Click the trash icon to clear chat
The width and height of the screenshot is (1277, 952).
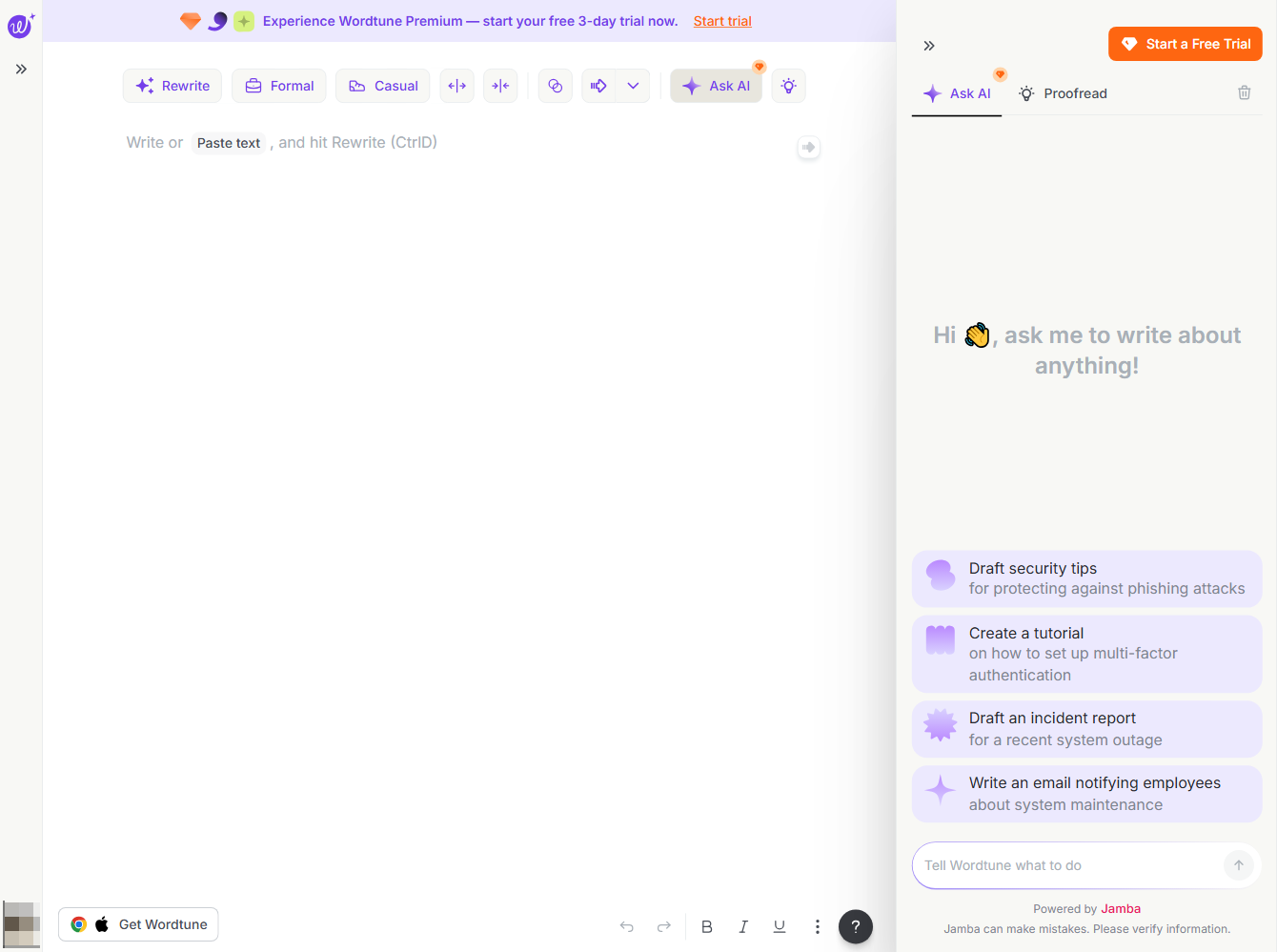(x=1244, y=92)
